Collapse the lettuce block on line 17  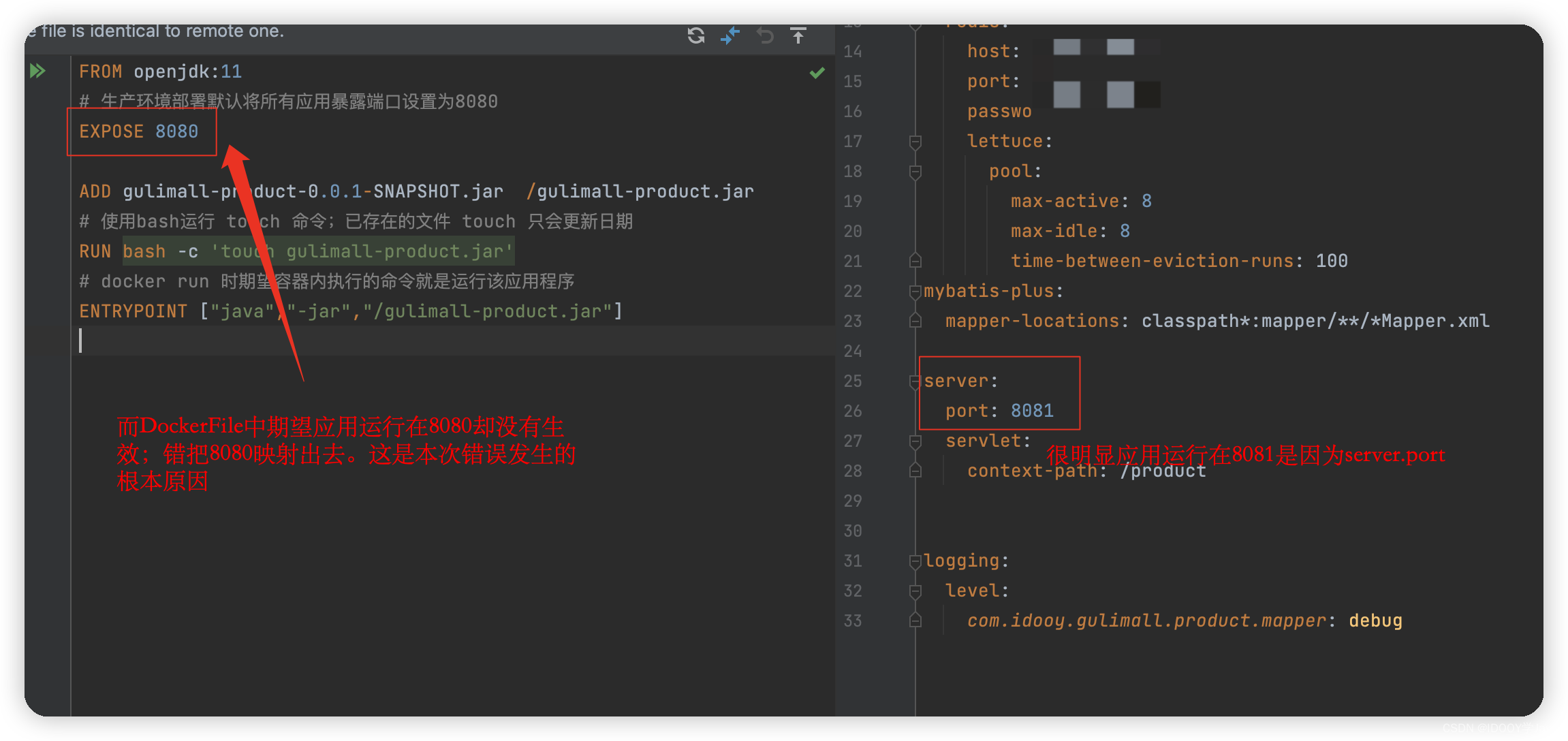tap(915, 141)
